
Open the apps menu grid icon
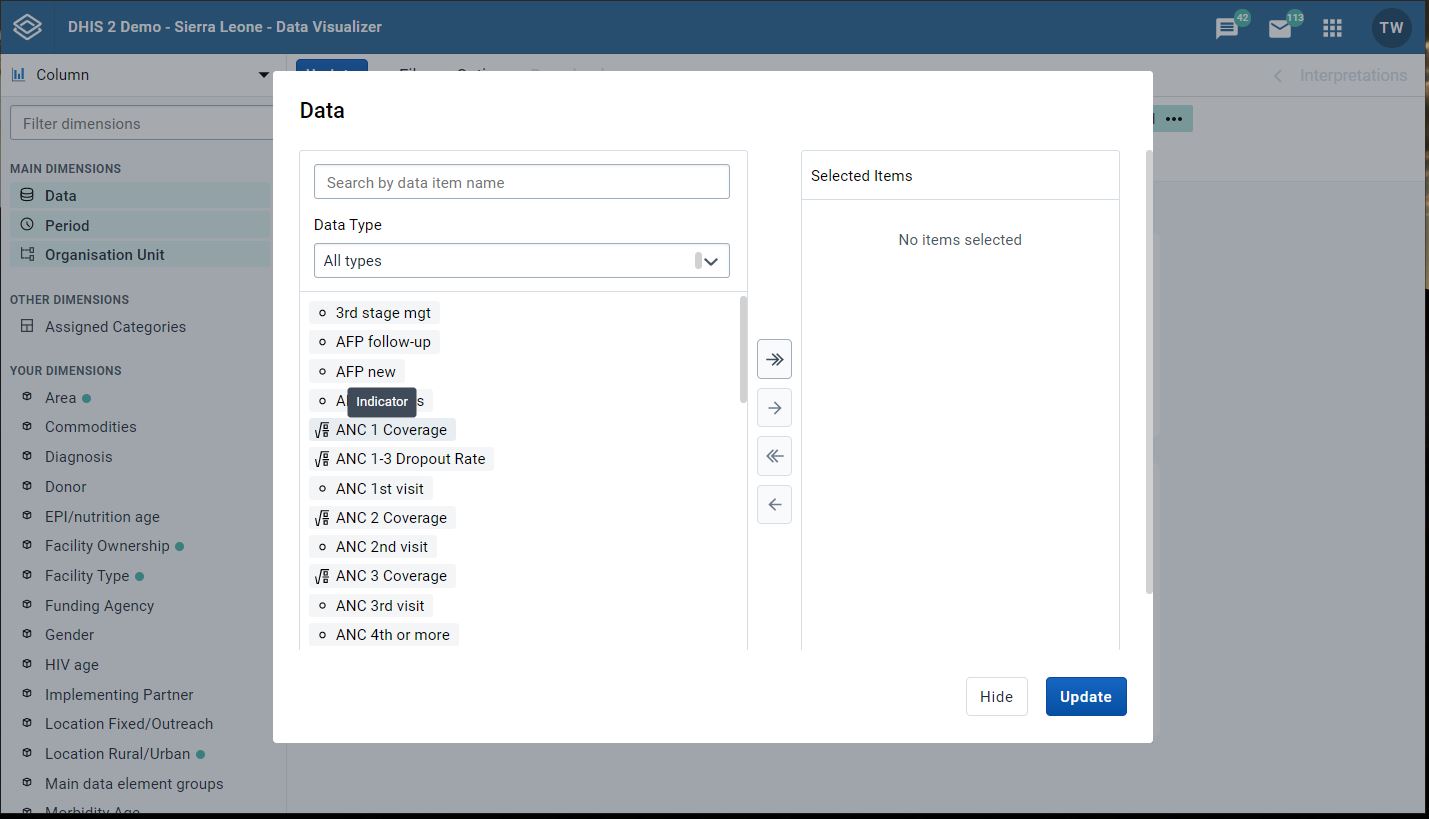(1333, 27)
